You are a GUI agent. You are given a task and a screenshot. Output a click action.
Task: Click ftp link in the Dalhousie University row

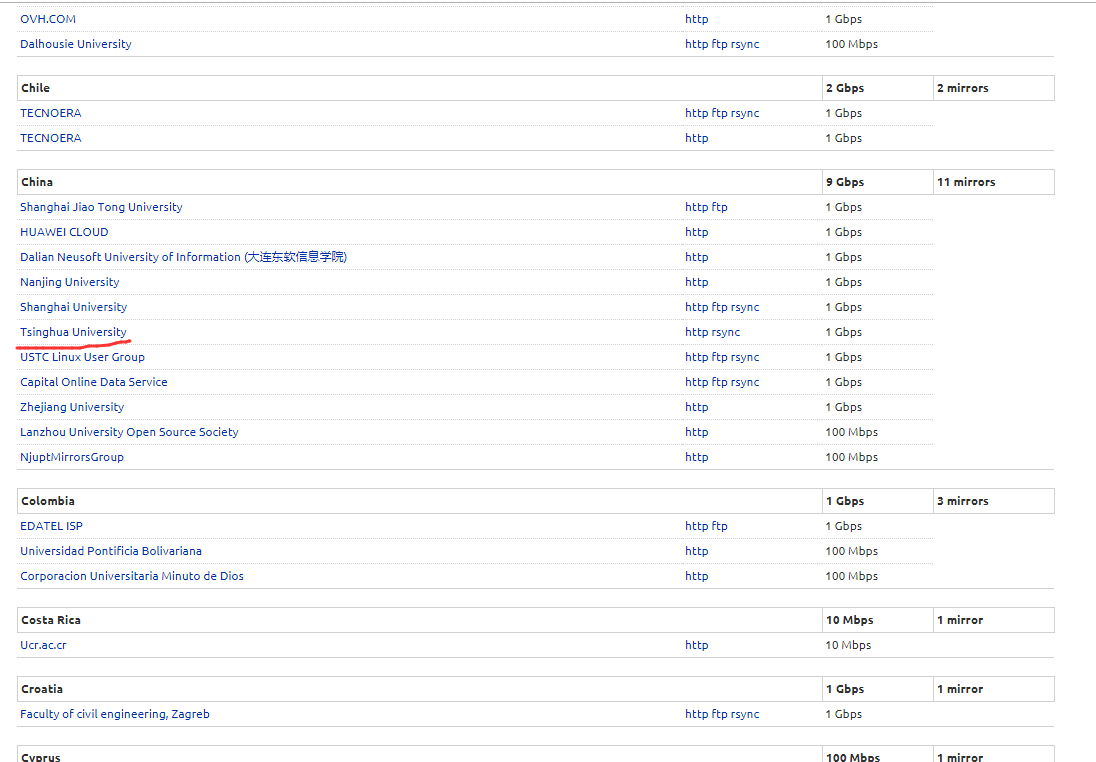coord(719,44)
